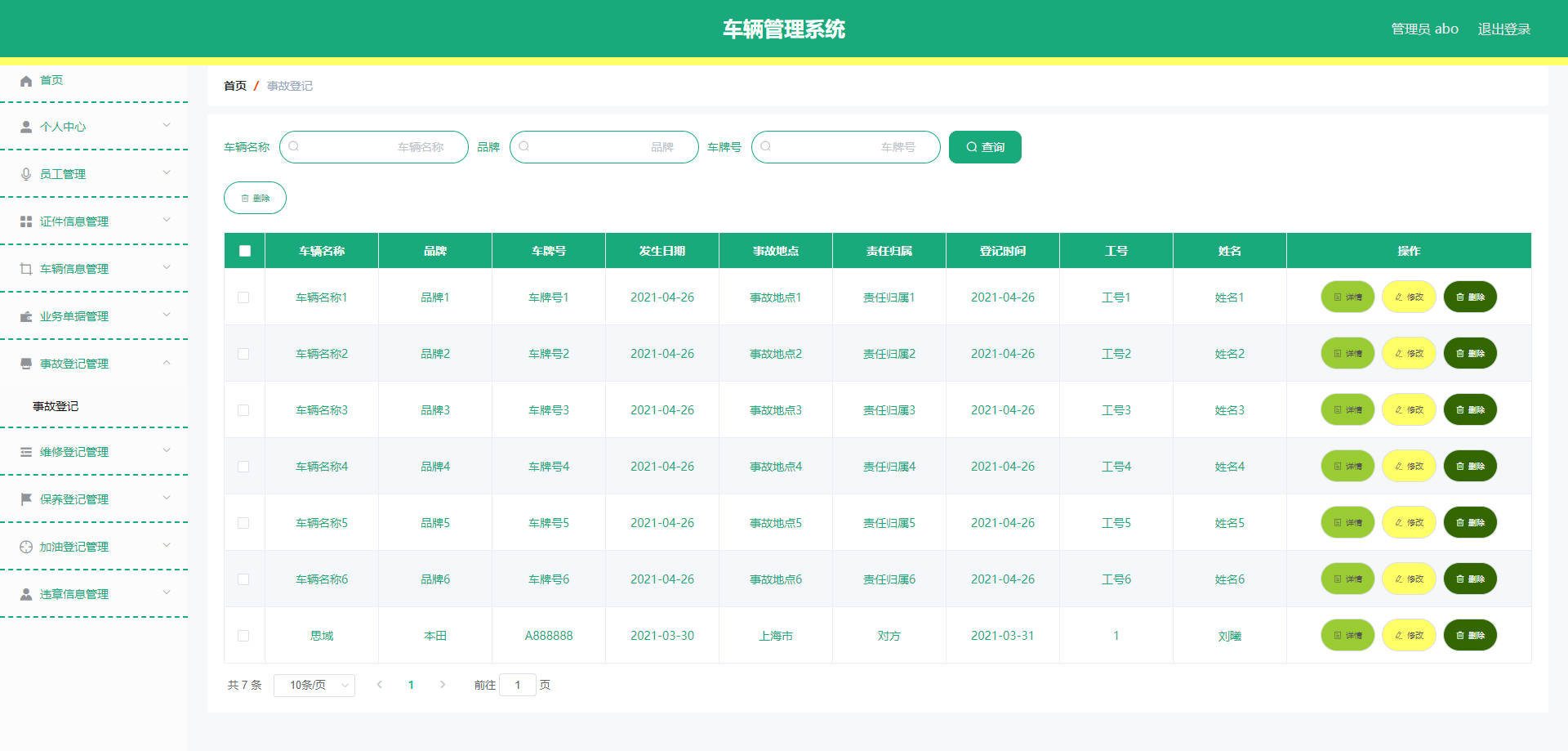Click the 前往 page number input box
Viewport: 1568px width, 751px height.
point(518,686)
